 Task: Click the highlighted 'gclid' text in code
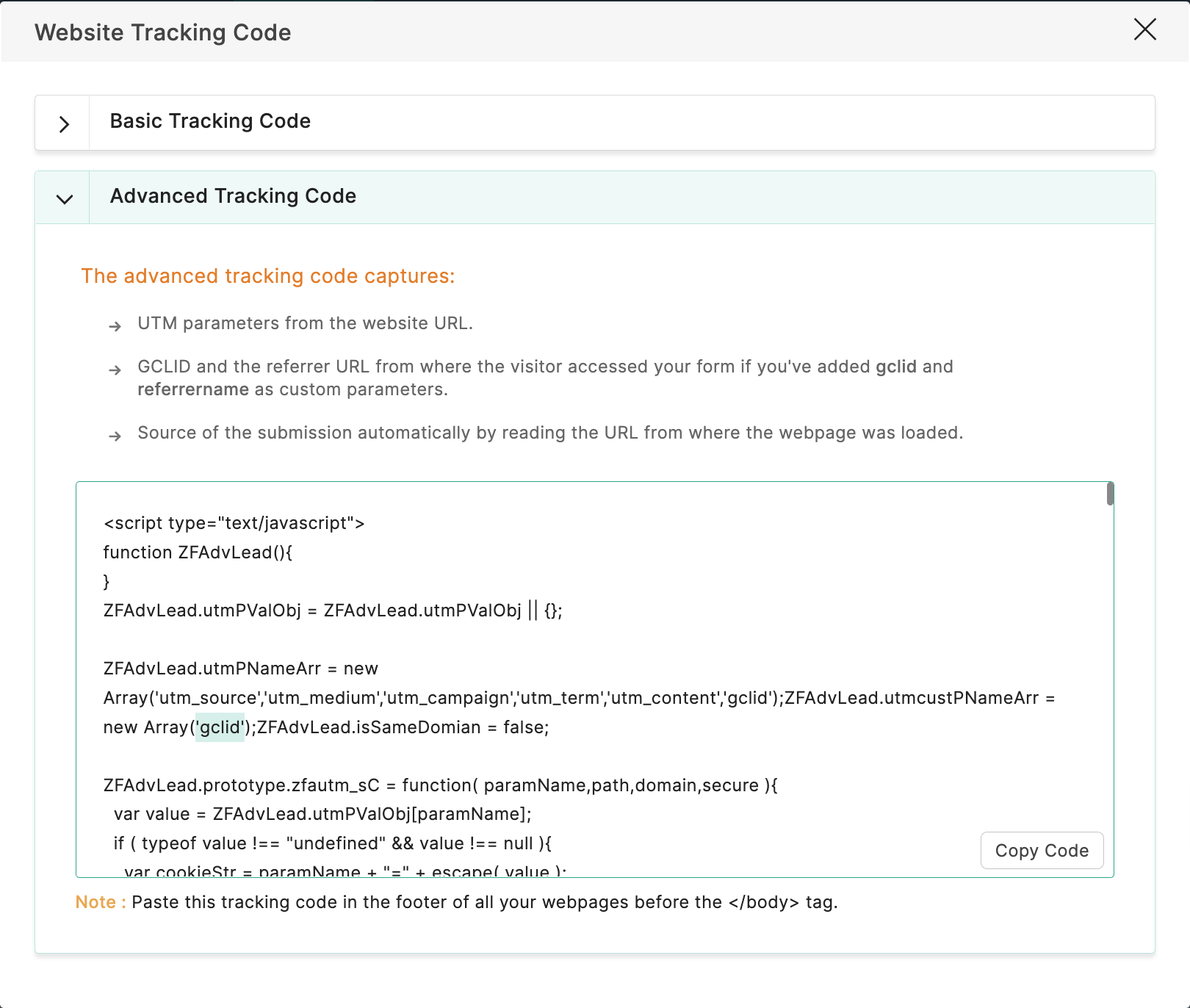tap(220, 727)
